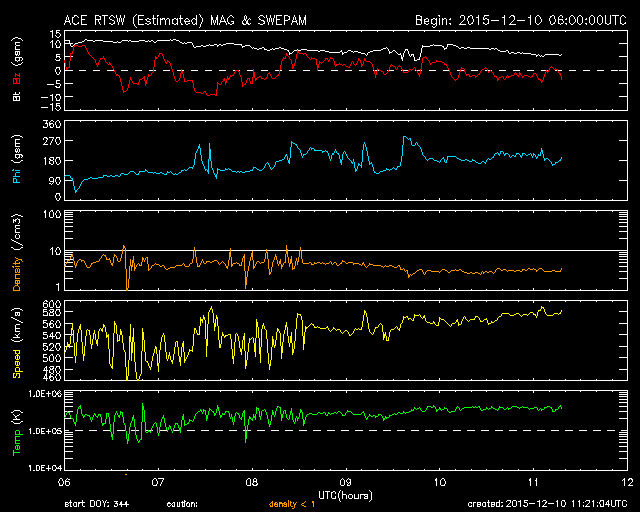Click the "UTC(hours)" axis title
The height and width of the screenshot is (512, 640).
345,496
